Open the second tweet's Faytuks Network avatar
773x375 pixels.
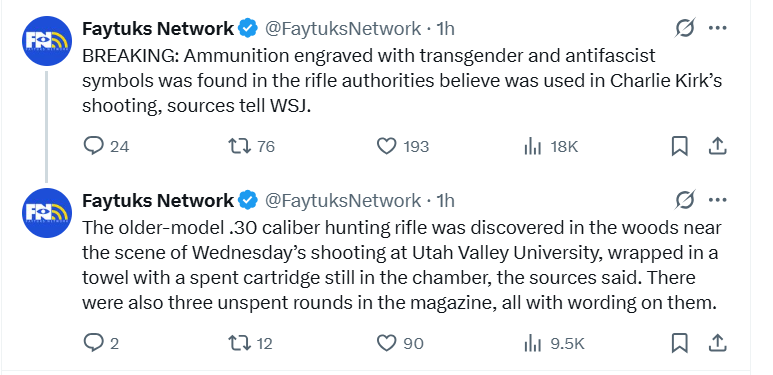[47, 213]
